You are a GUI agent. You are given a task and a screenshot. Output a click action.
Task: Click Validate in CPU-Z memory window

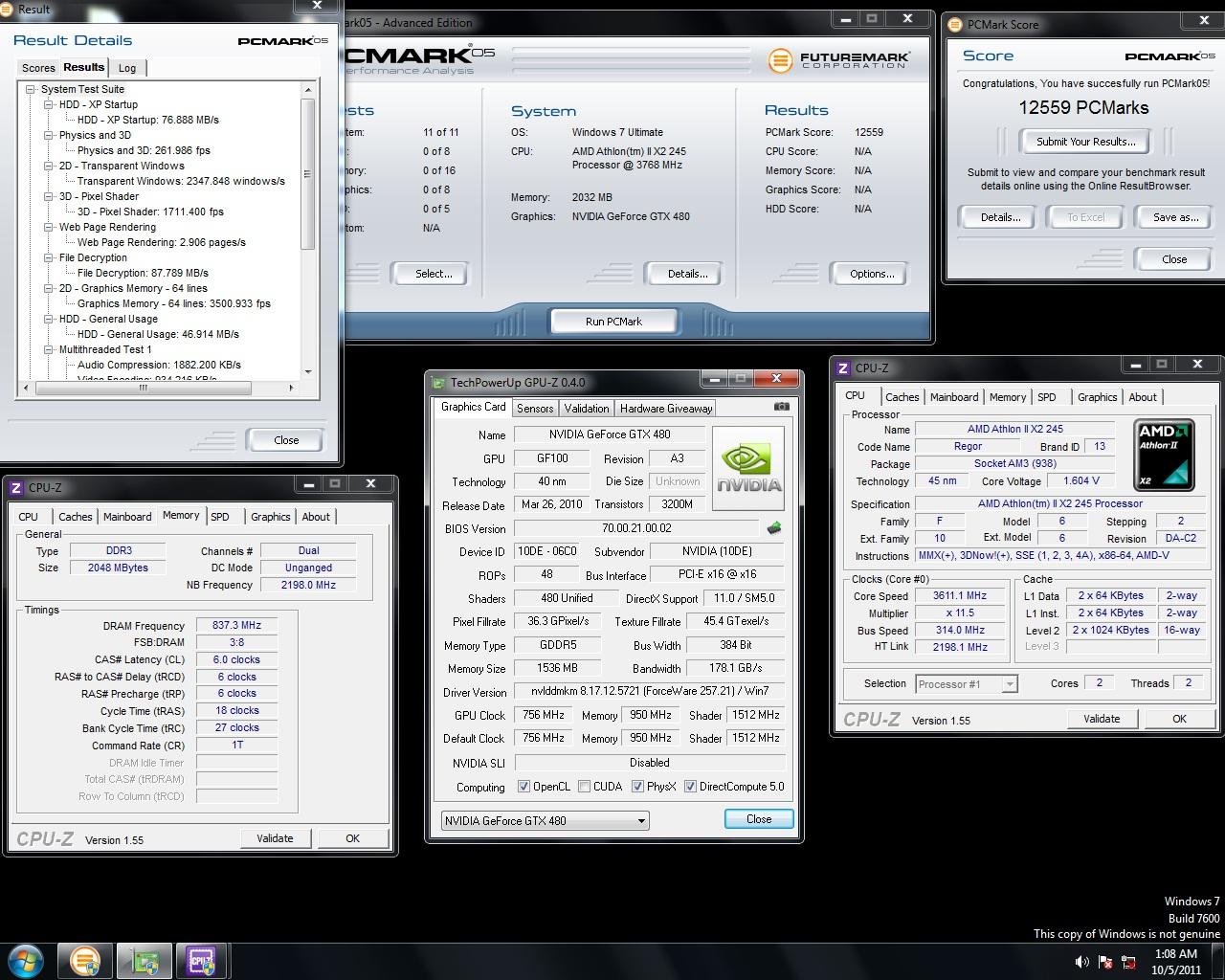tap(275, 838)
